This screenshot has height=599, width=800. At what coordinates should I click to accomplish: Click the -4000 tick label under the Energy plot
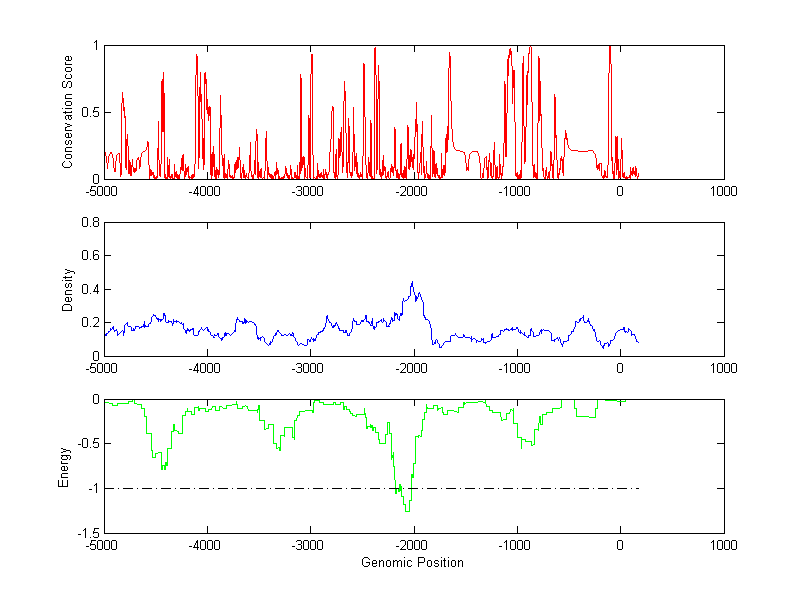pos(206,546)
